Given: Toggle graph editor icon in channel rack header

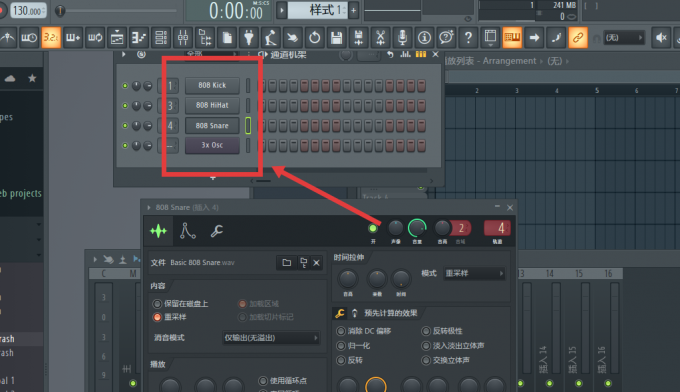Looking at the screenshot, I should coord(405,54).
